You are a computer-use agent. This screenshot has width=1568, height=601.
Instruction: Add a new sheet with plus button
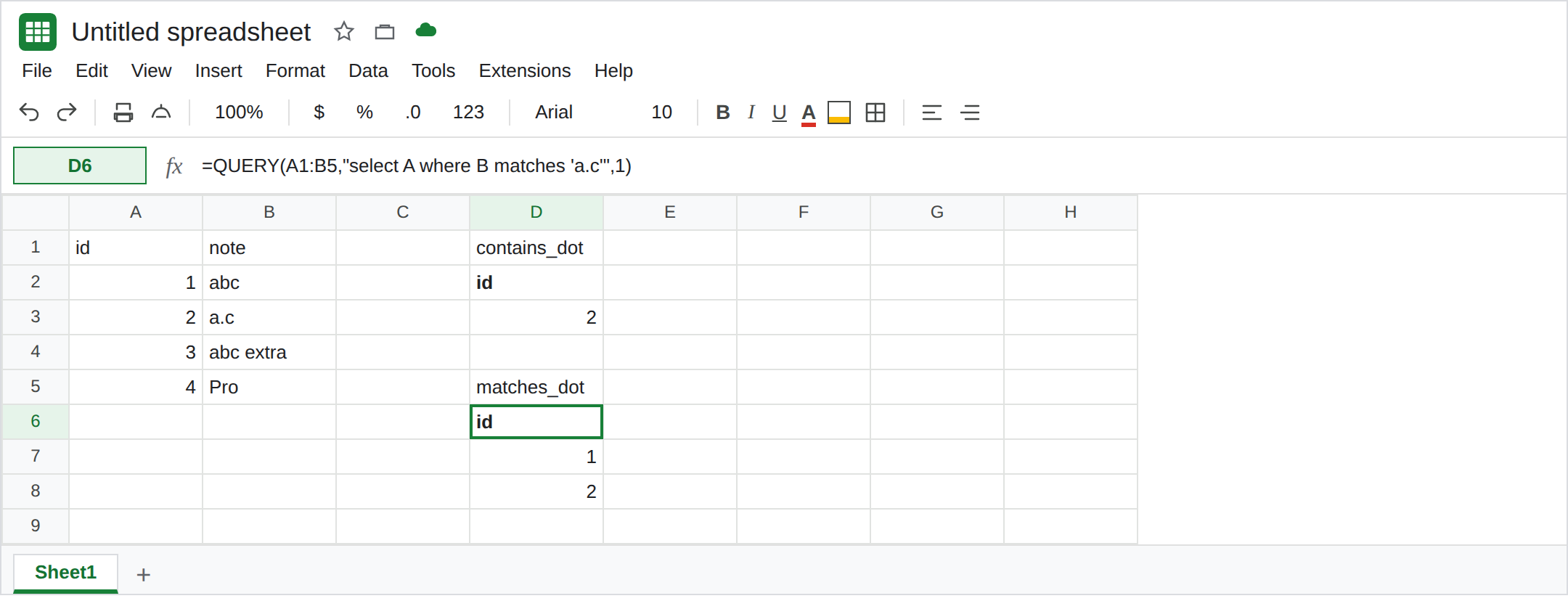pyautogui.click(x=144, y=575)
